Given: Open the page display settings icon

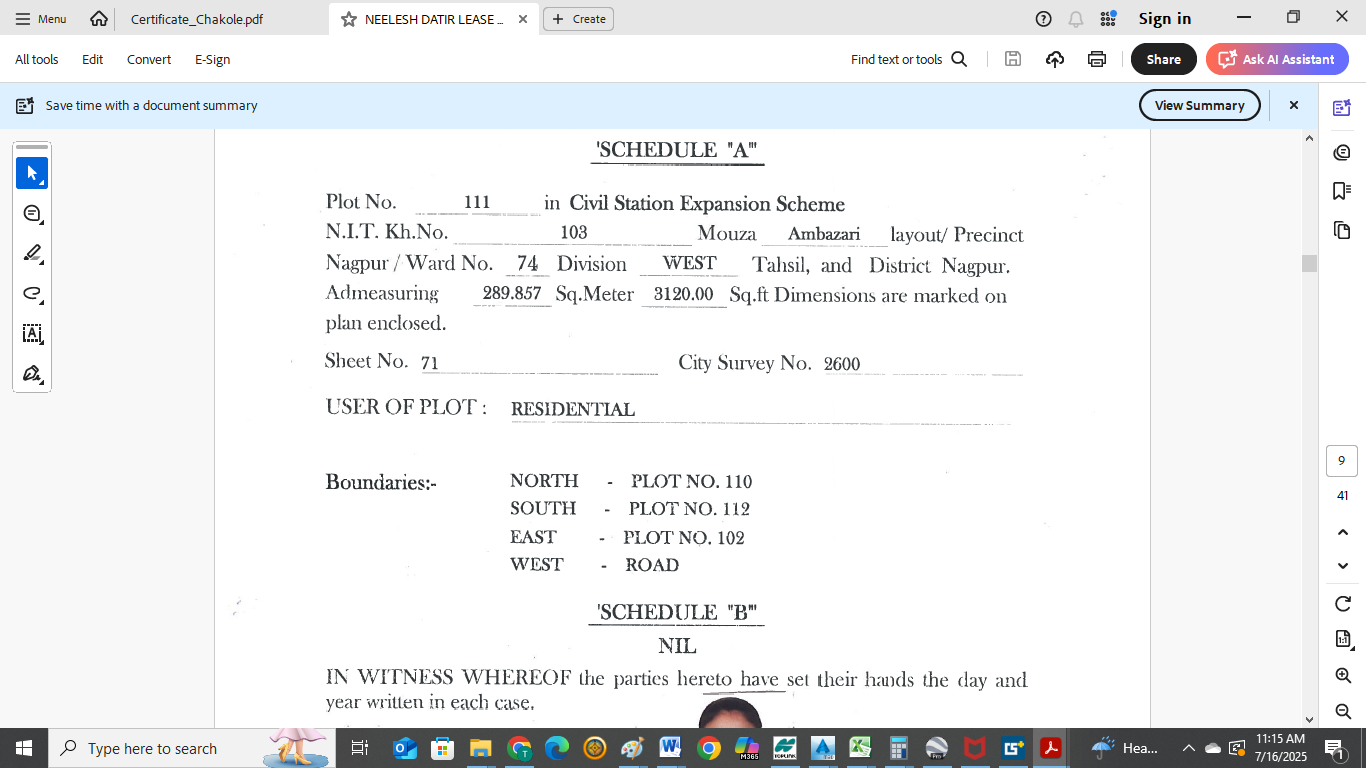Looking at the screenshot, I should (x=1343, y=639).
